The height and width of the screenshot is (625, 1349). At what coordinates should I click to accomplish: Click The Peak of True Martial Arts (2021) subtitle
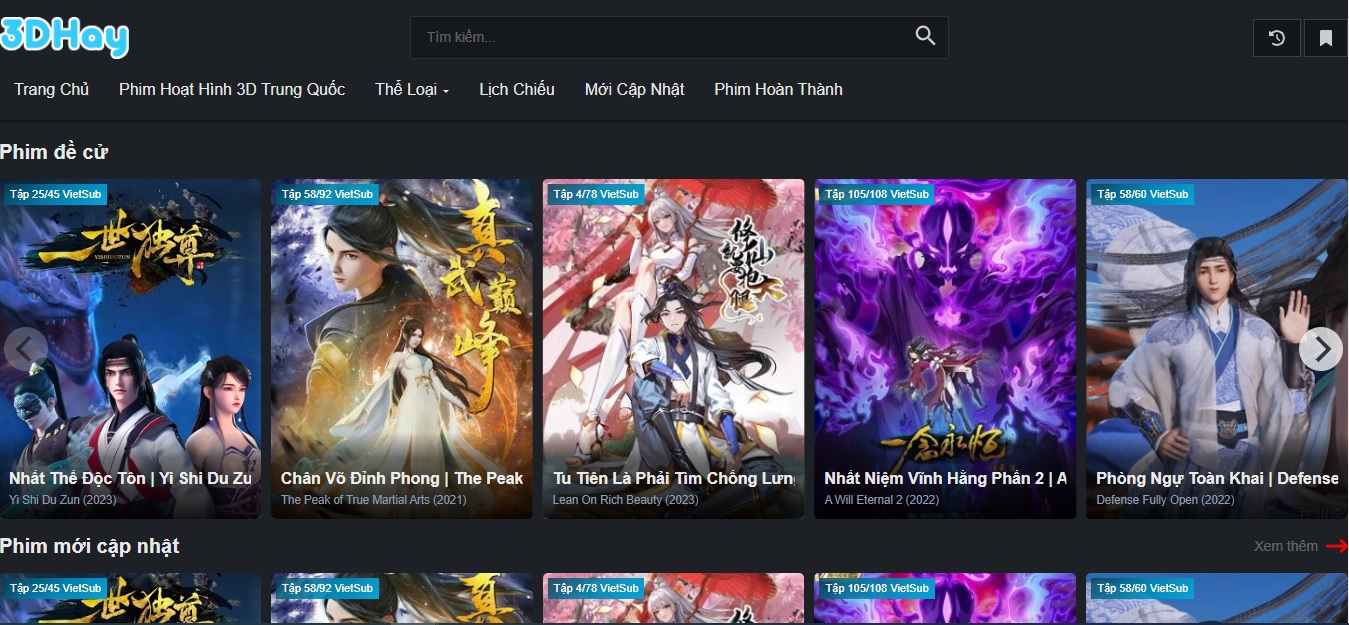click(x=374, y=500)
